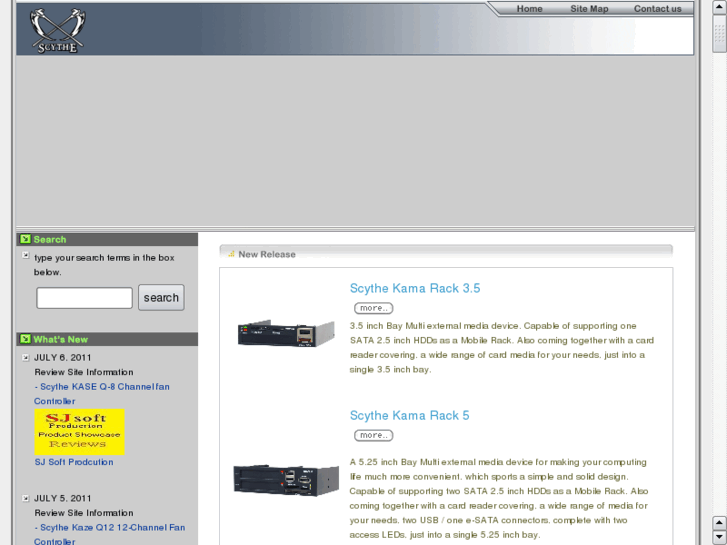Click bullet icon beside JULY 6, 2011
This screenshot has height=545, width=727.
(26, 357)
